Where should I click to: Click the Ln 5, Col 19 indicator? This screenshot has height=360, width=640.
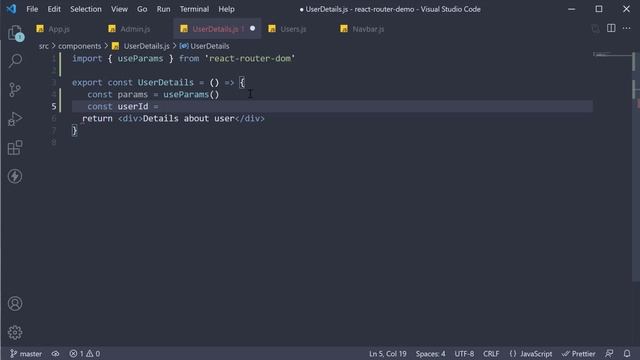388,353
